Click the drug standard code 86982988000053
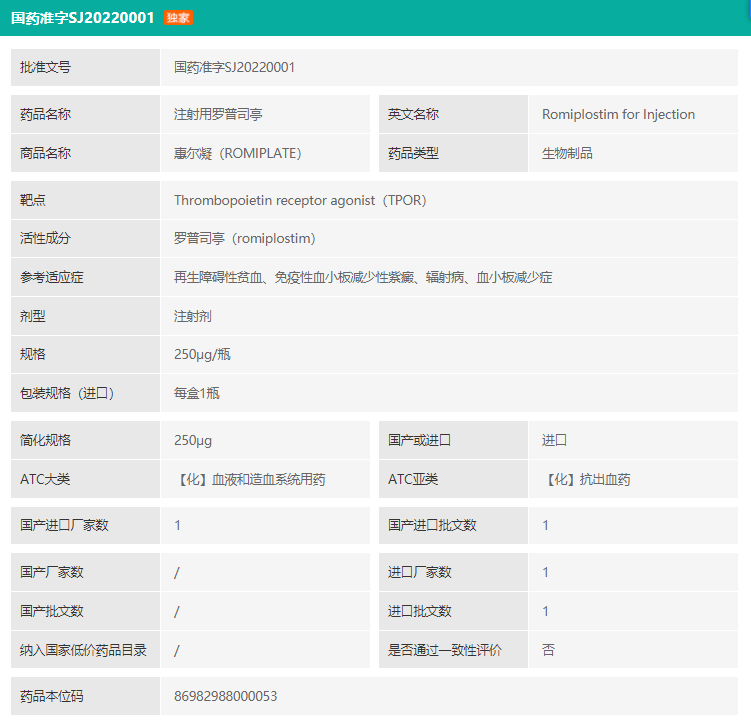The image size is (751, 725). coord(226,696)
